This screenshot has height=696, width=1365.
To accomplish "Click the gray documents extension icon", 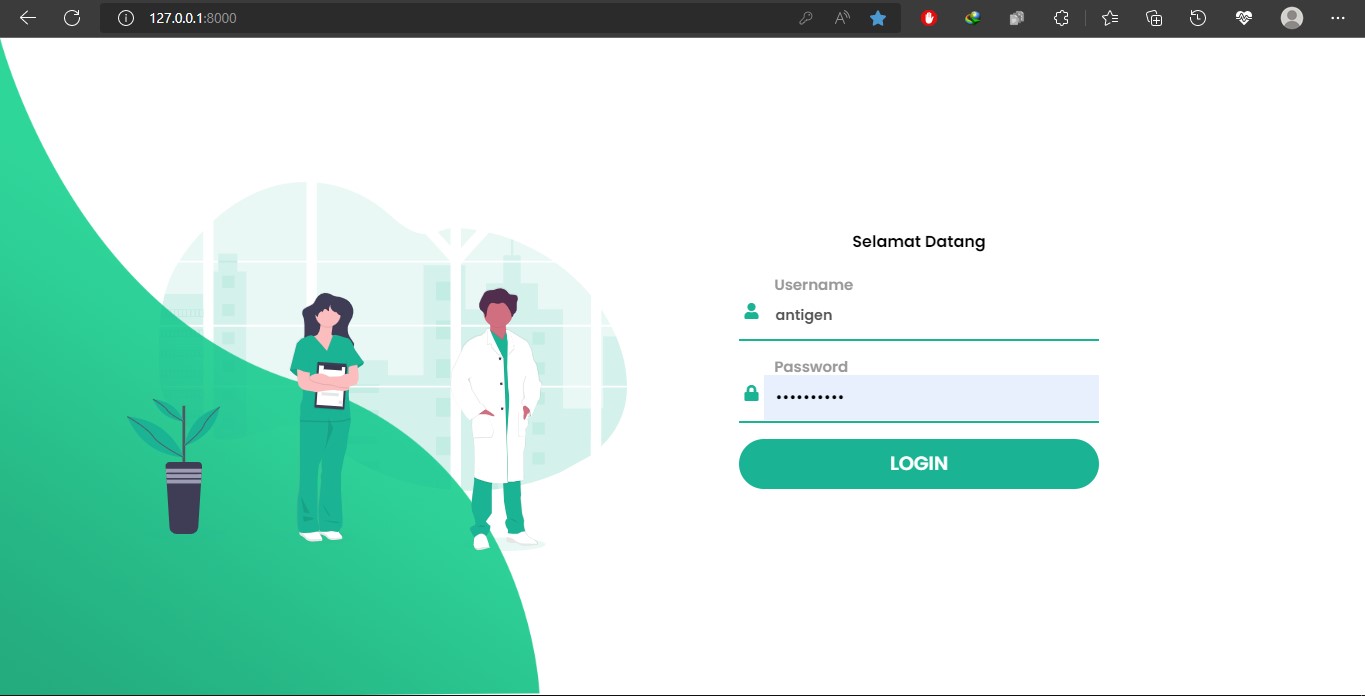I will [x=1016, y=18].
